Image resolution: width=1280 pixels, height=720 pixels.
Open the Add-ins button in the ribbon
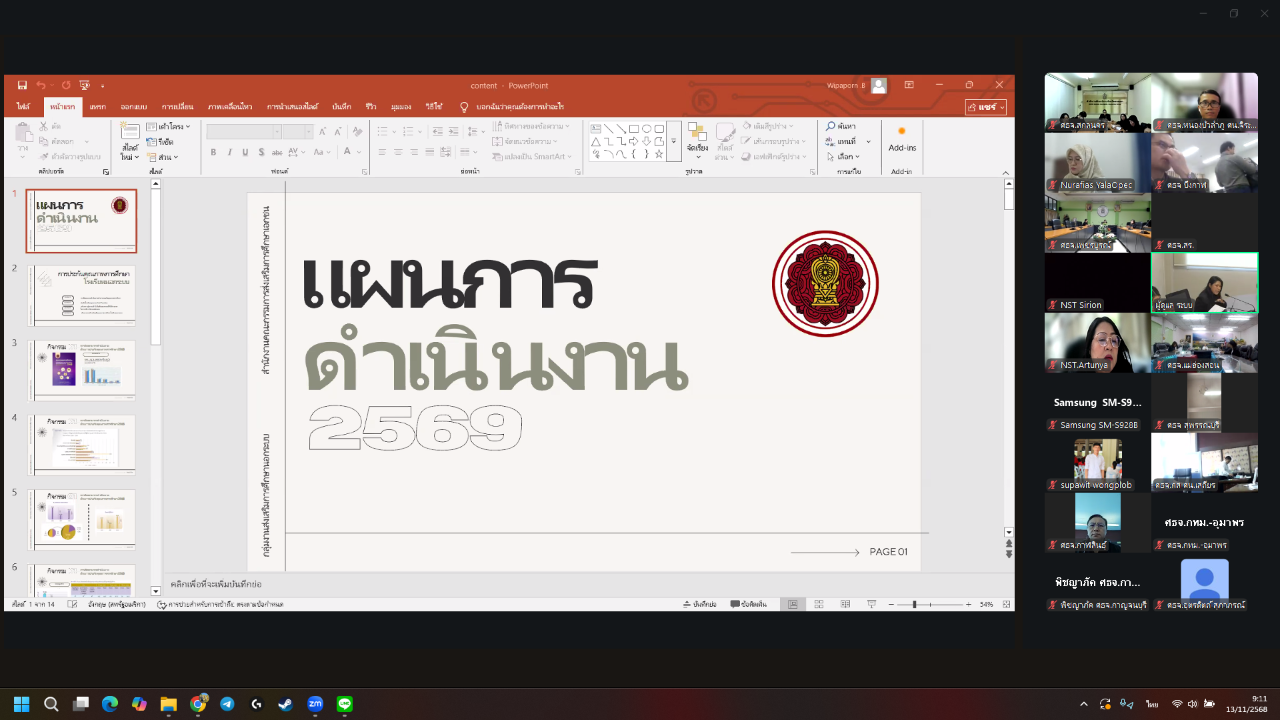[902, 138]
